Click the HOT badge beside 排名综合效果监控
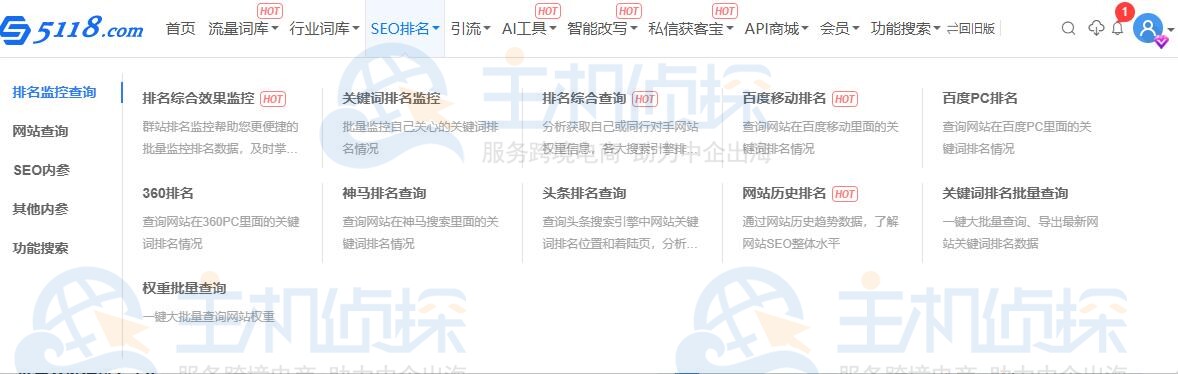Image resolution: width=1178 pixels, height=374 pixels. (x=273, y=99)
